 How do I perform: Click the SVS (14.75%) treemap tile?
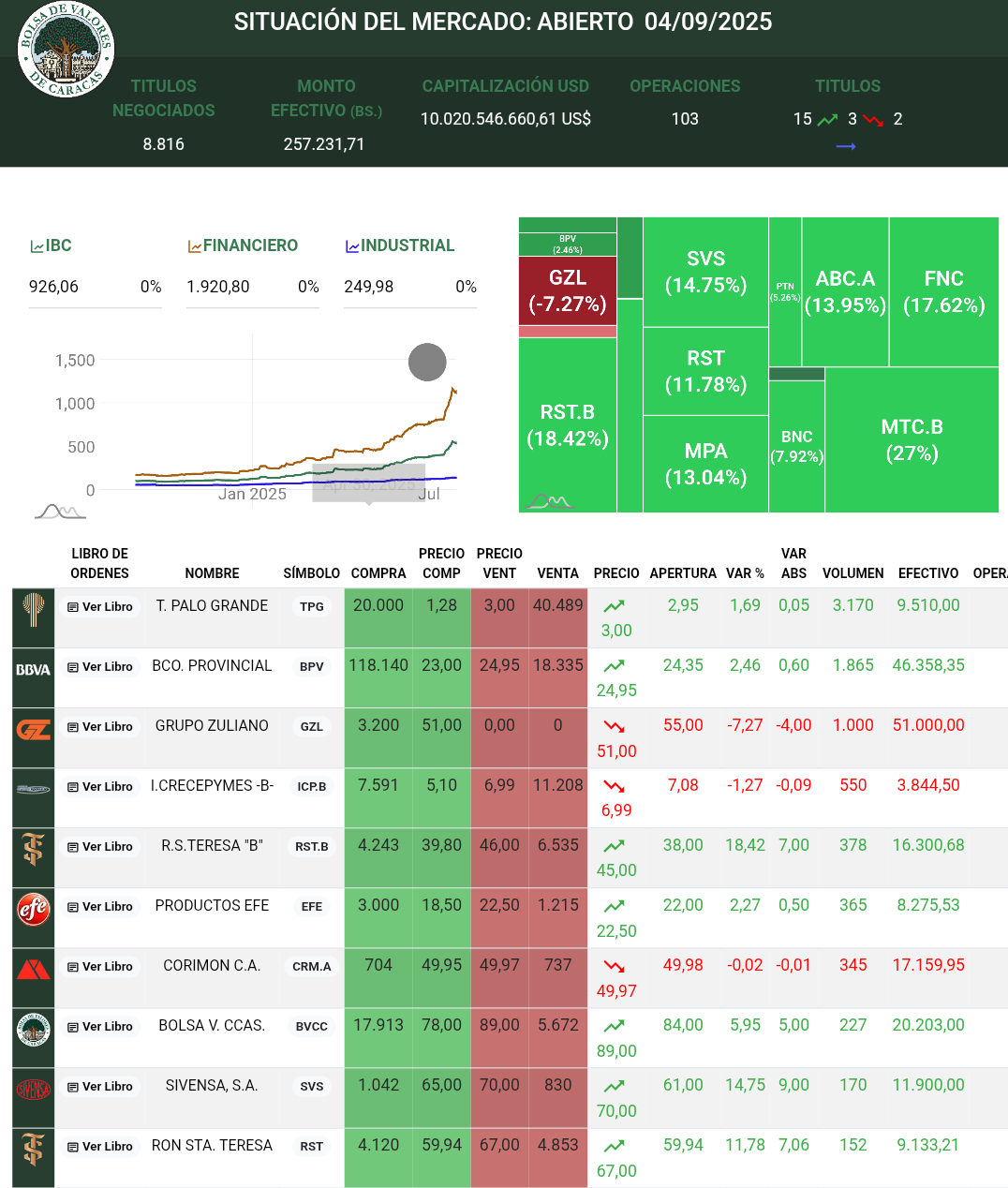tap(705, 272)
